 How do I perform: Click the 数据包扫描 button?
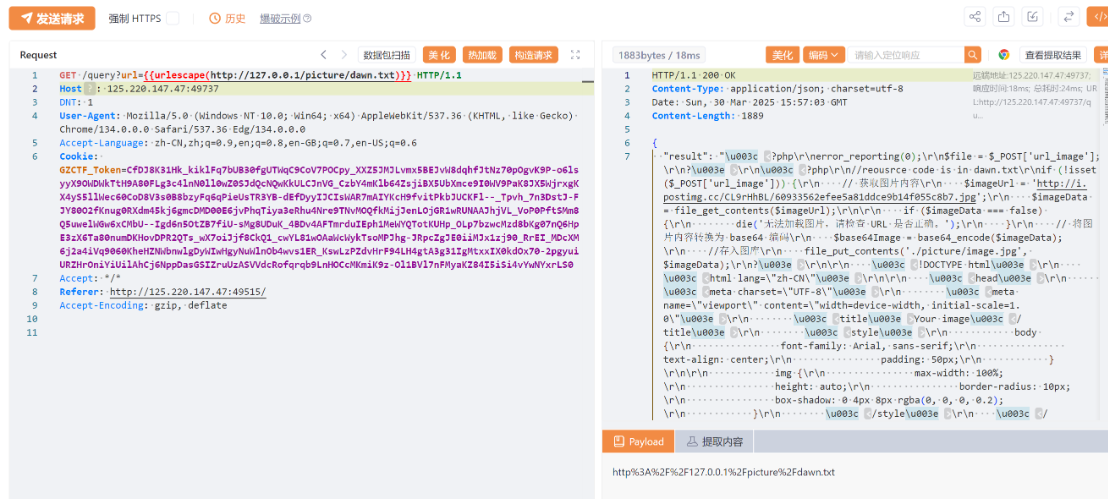click(x=387, y=55)
